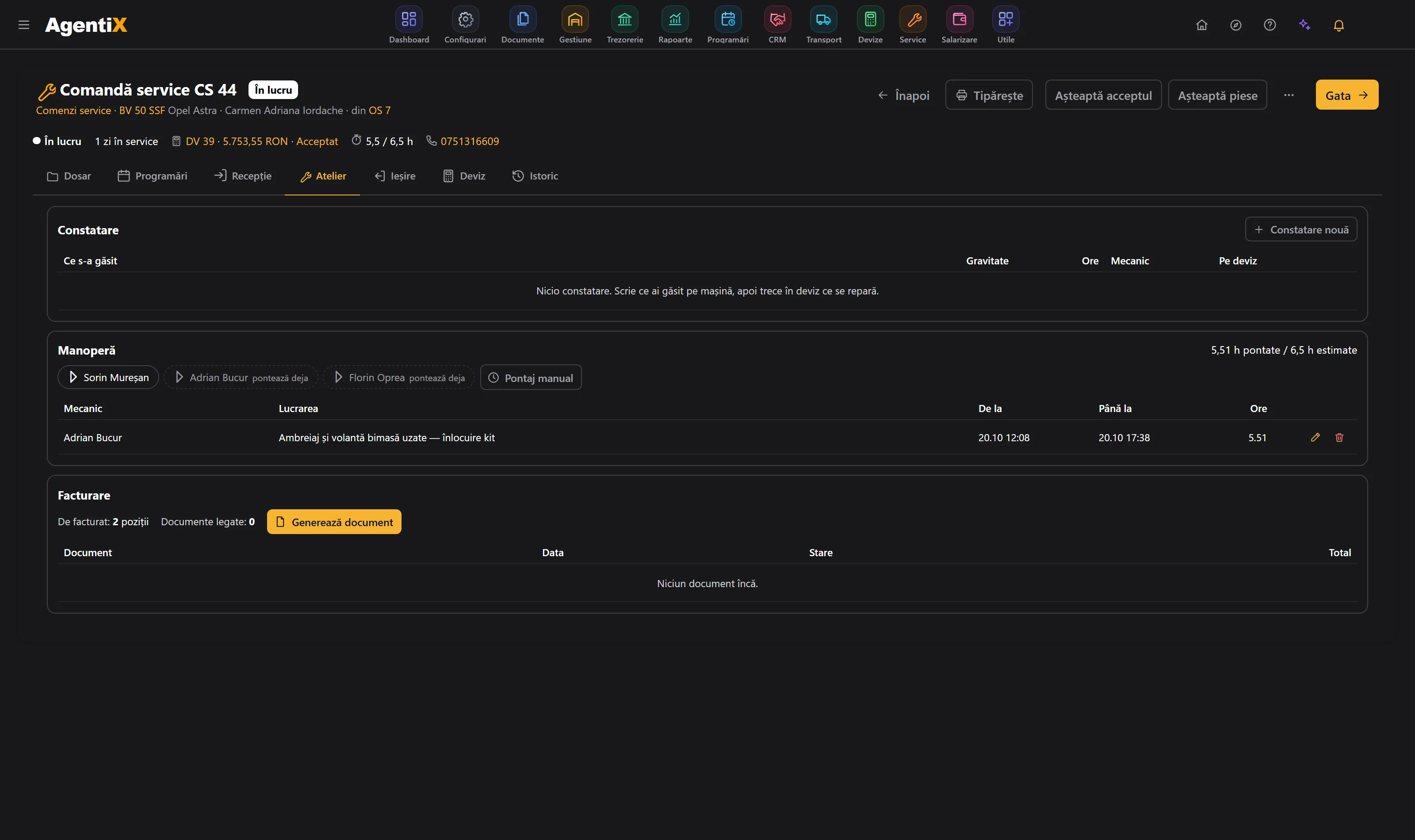
Task: Expand the three-dots more actions menu
Action: click(1289, 95)
